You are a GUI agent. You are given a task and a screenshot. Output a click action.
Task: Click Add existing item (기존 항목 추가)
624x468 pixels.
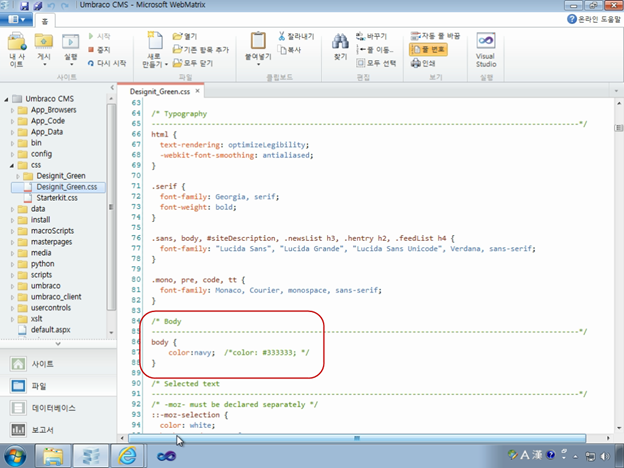(201, 50)
